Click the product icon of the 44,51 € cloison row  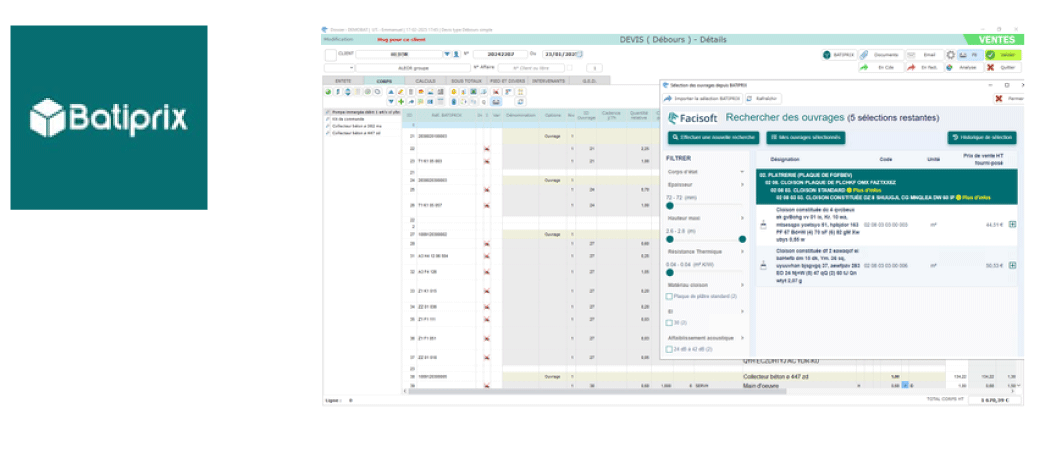tap(764, 226)
